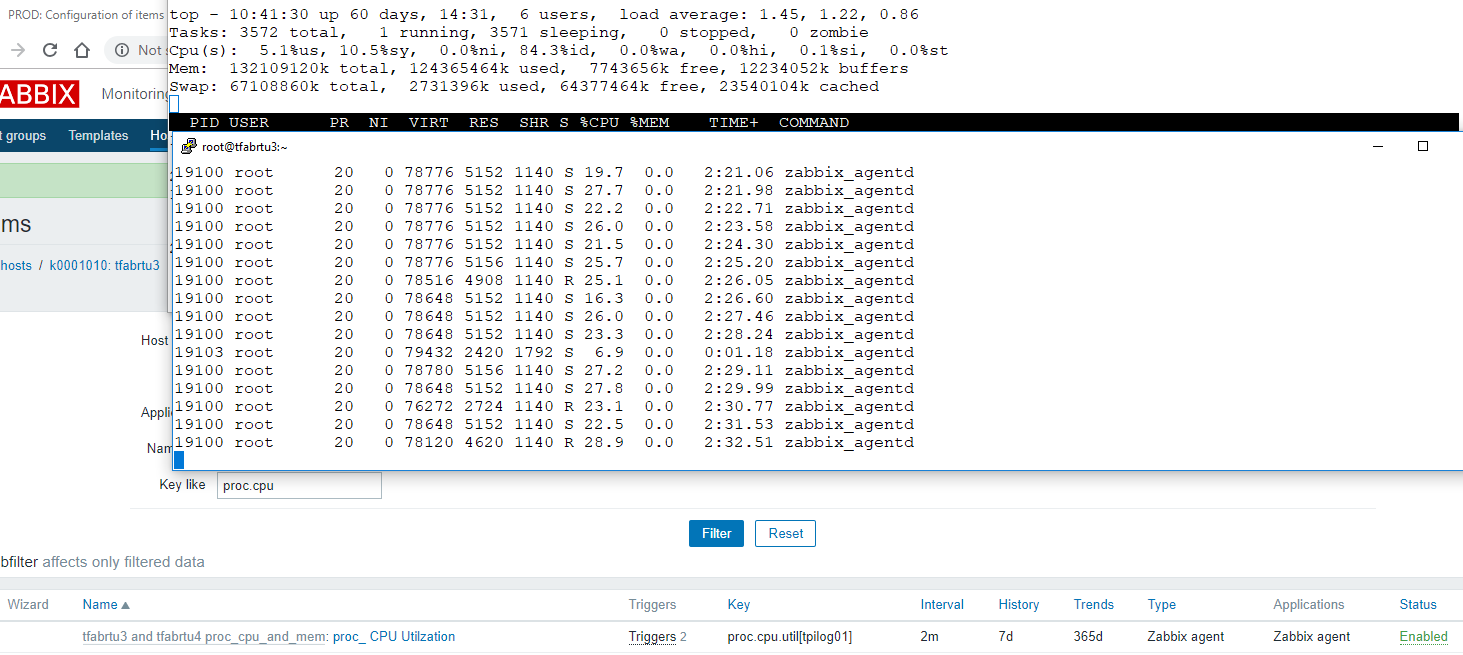This screenshot has height=655, width=1463.
Task: Select the Swap usage line in top
Action: click(524, 86)
